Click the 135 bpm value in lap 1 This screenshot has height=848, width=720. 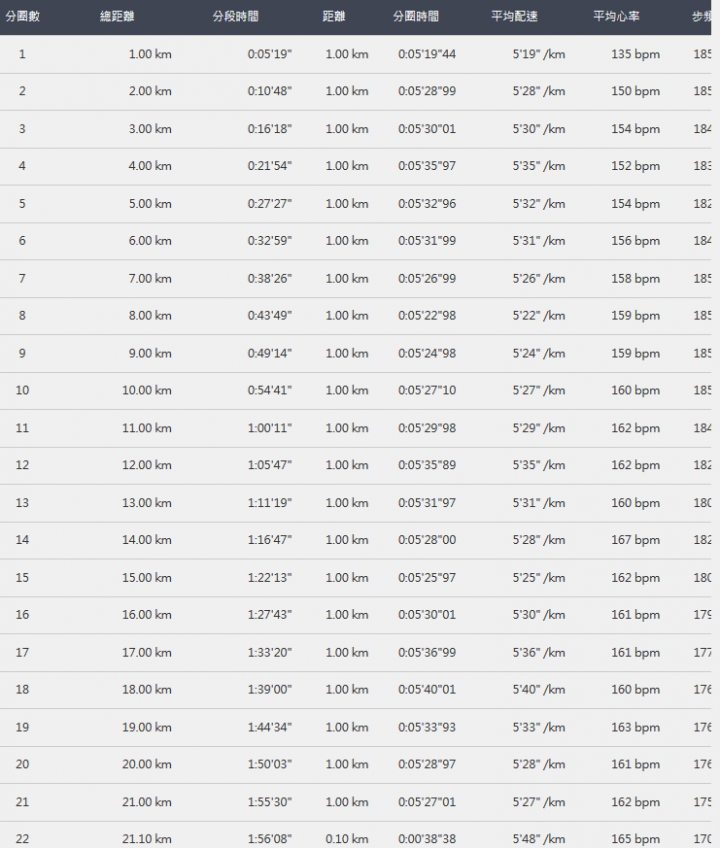(x=635, y=54)
